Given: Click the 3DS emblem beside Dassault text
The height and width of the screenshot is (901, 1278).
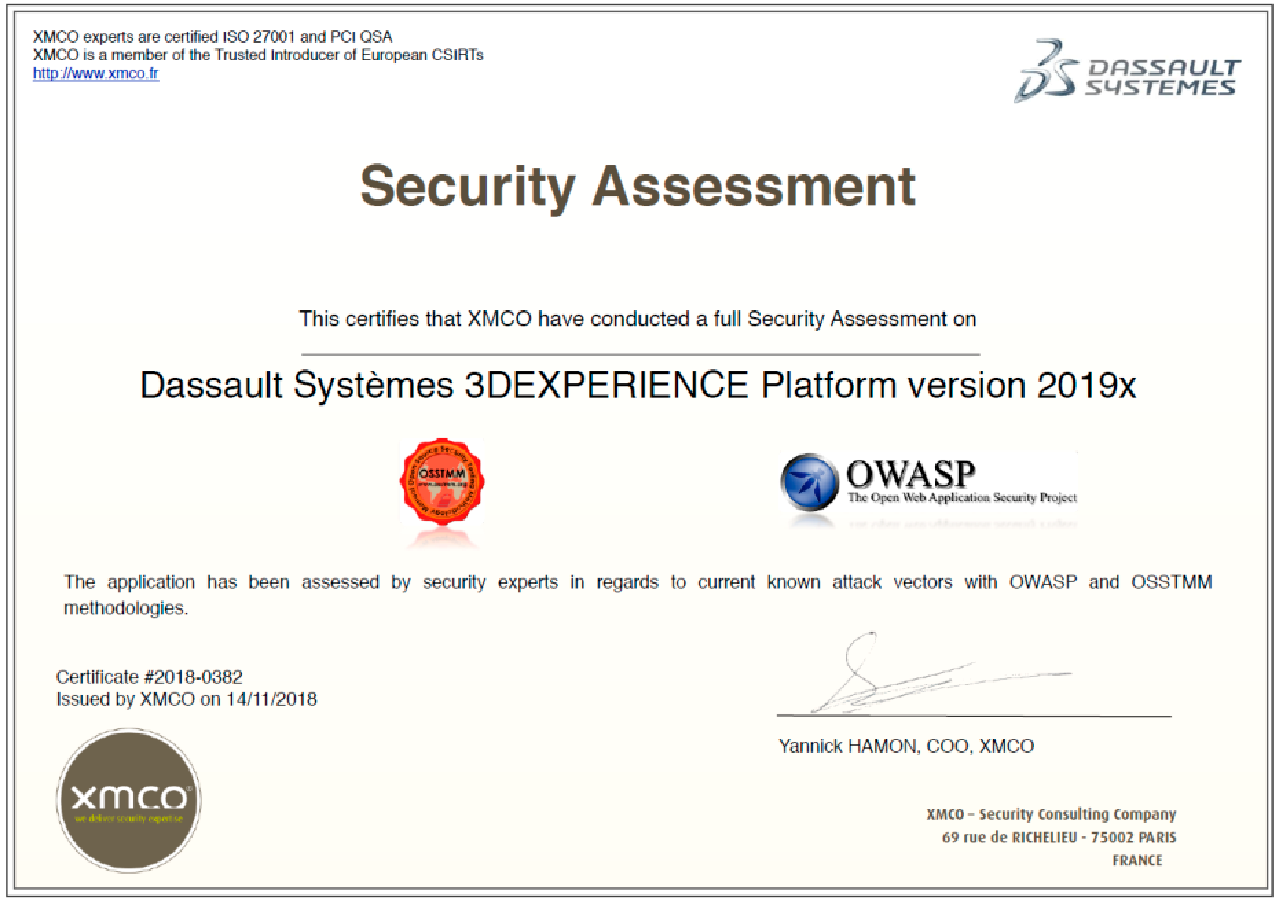Looking at the screenshot, I should (x=1045, y=72).
